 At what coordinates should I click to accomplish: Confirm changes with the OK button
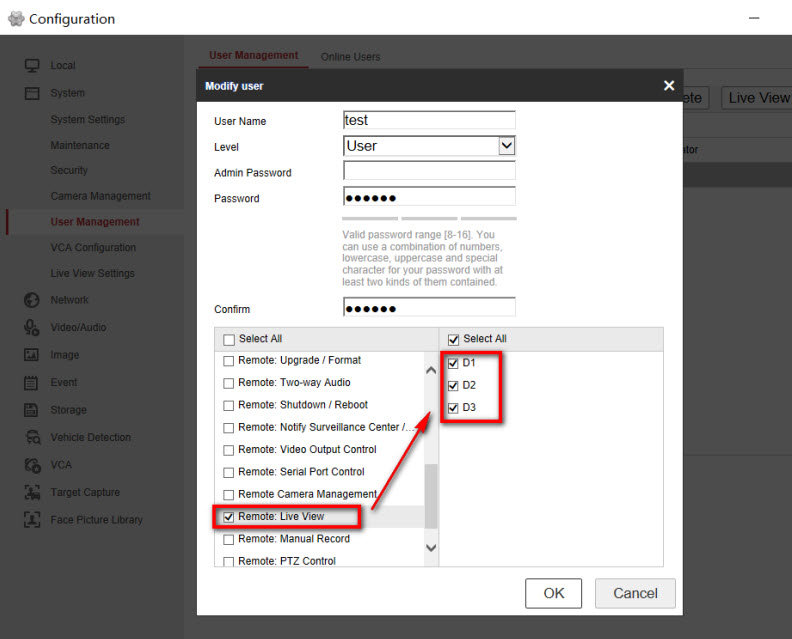[x=553, y=593]
